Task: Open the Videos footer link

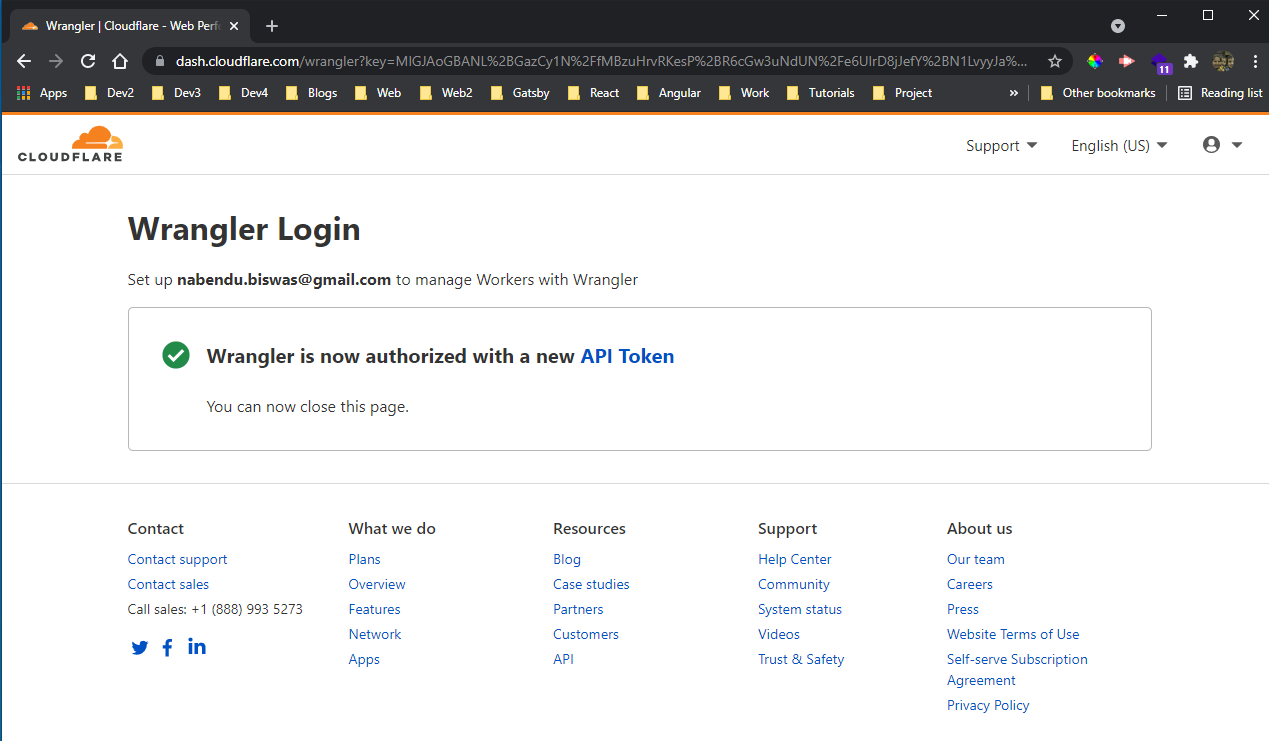Action: 779,634
